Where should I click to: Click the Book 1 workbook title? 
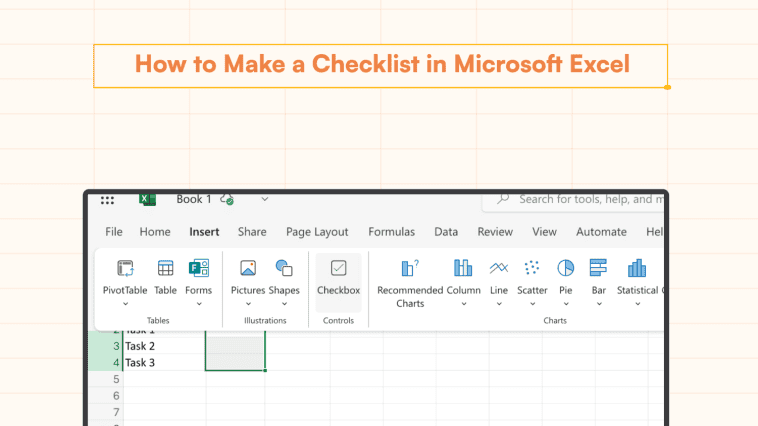(194, 200)
